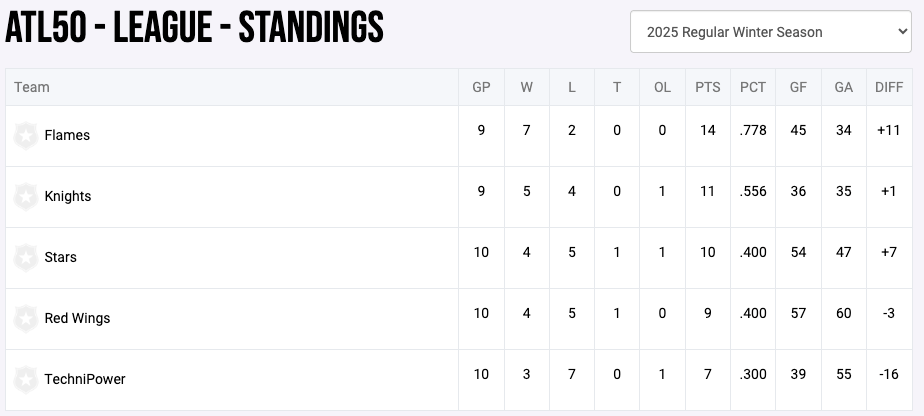Click the Knights team logo icon
This screenshot has height=416, width=924.
(x=26, y=197)
